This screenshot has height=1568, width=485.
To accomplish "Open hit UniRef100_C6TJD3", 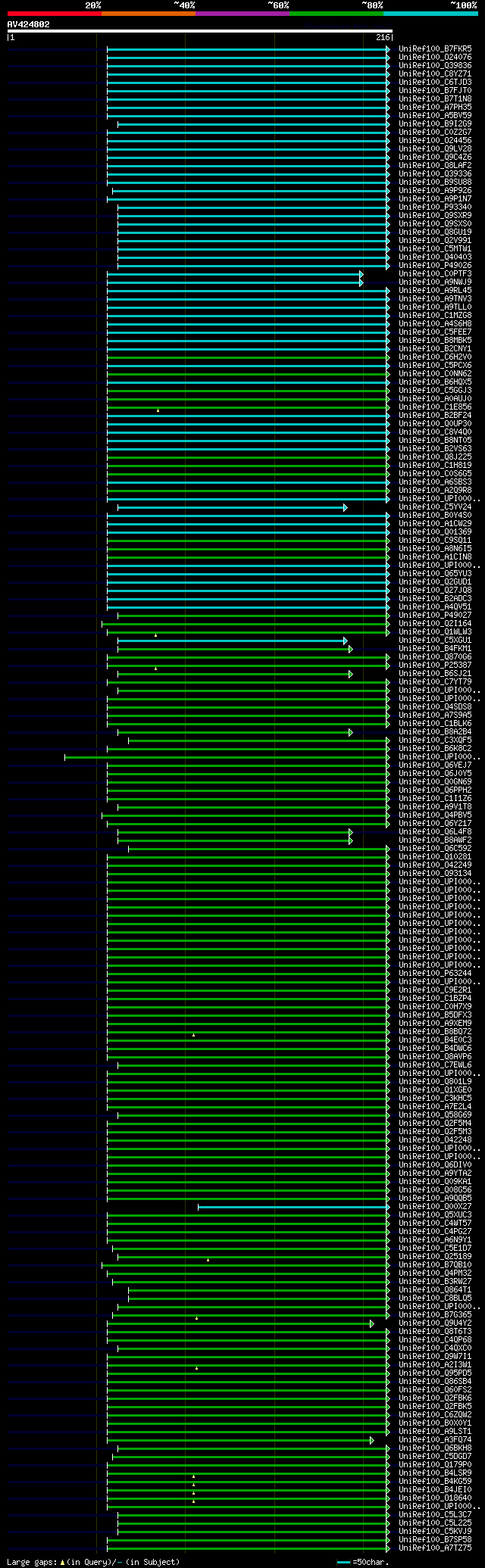I will [435, 83].
